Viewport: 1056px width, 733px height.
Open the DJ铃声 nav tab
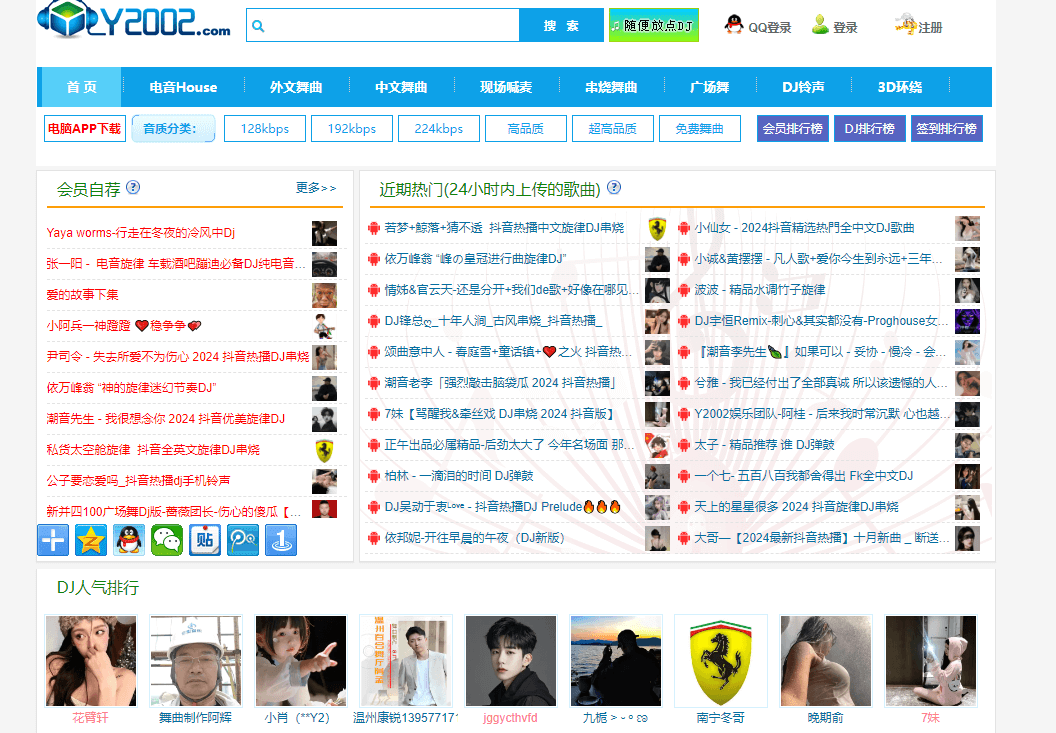(803, 87)
